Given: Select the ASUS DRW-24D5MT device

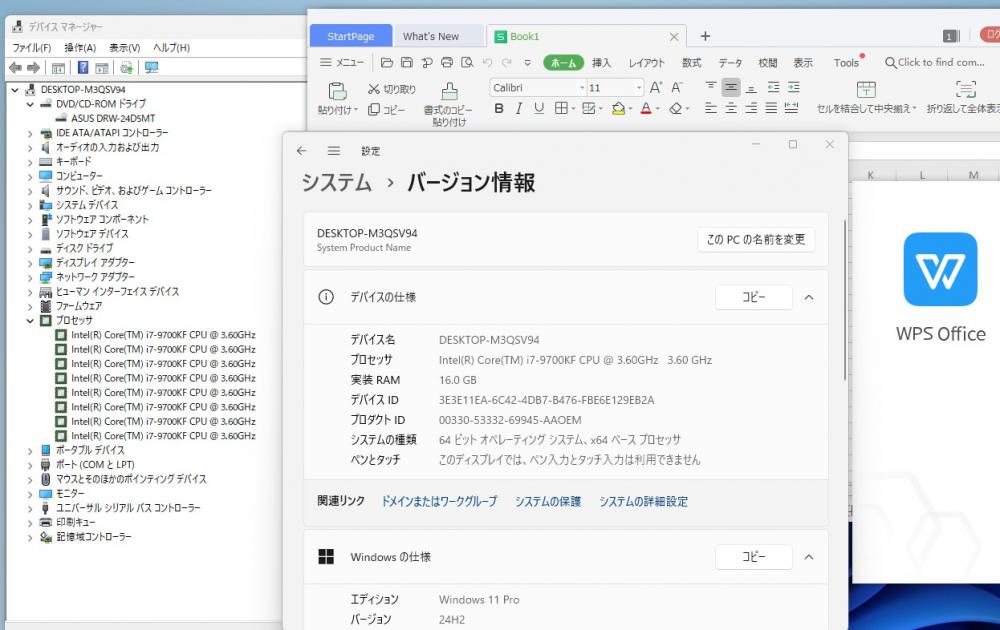Looking at the screenshot, I should (x=112, y=119).
